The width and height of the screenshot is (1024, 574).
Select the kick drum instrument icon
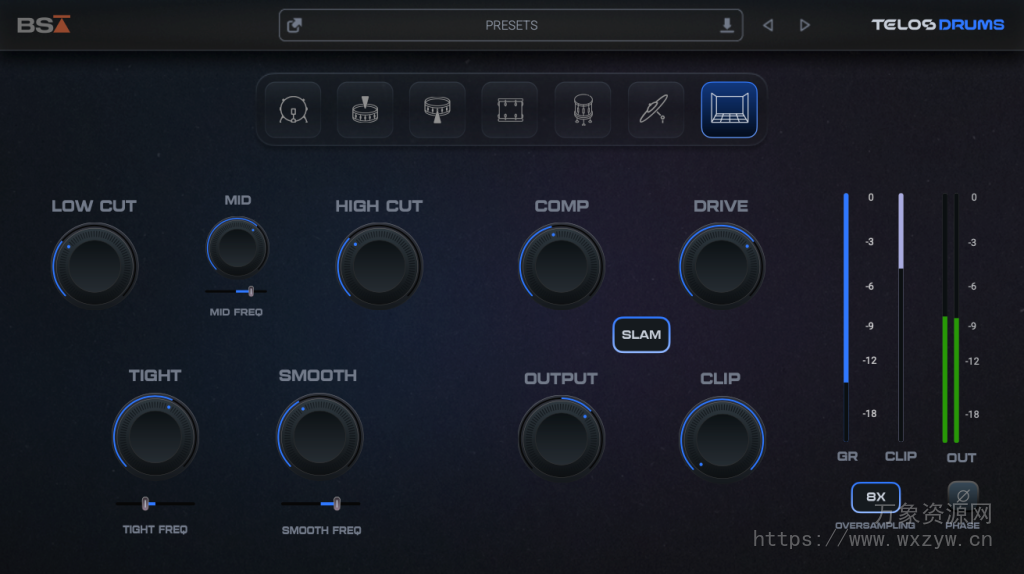pos(293,110)
